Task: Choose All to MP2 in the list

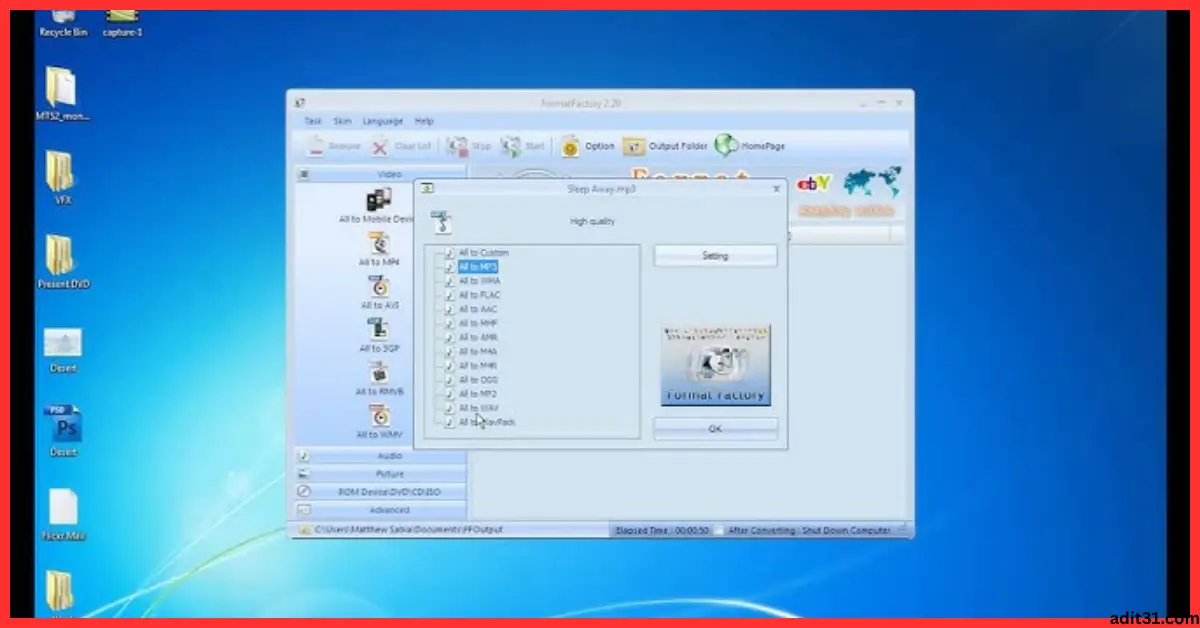Action: pyautogui.click(x=478, y=394)
